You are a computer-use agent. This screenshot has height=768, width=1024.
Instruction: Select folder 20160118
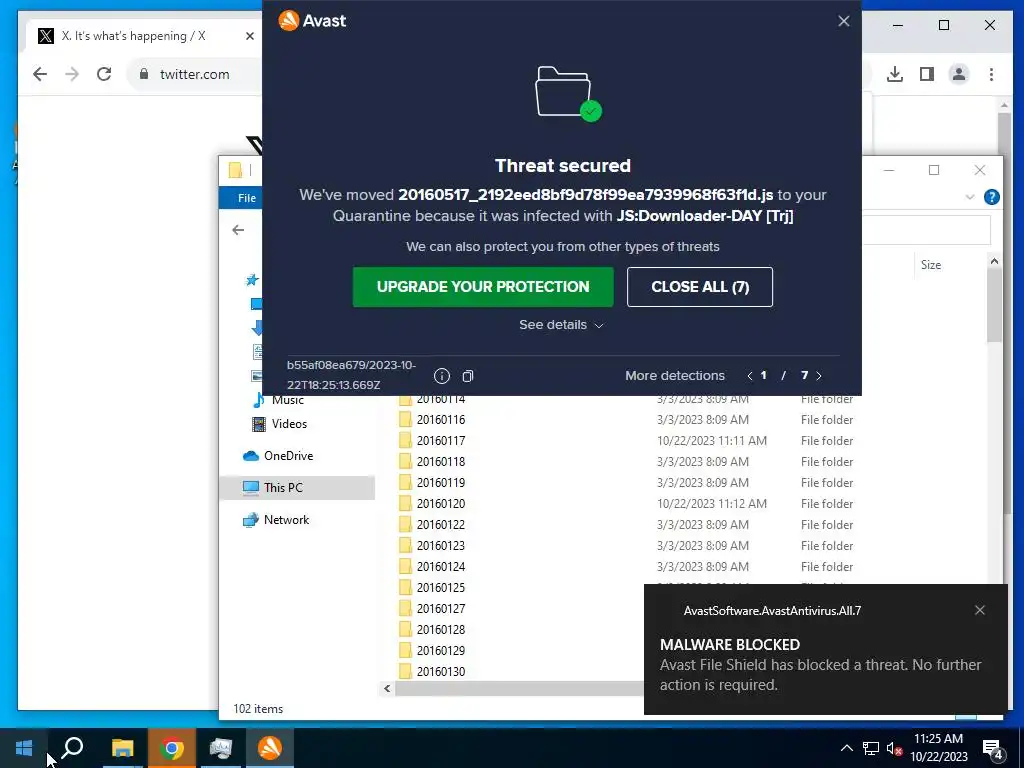441,462
